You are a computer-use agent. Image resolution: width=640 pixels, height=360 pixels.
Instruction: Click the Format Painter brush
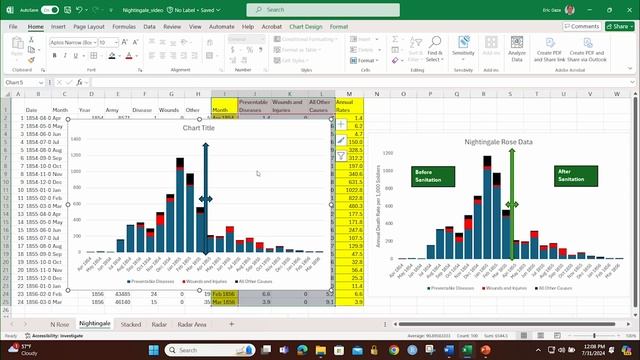(31, 60)
